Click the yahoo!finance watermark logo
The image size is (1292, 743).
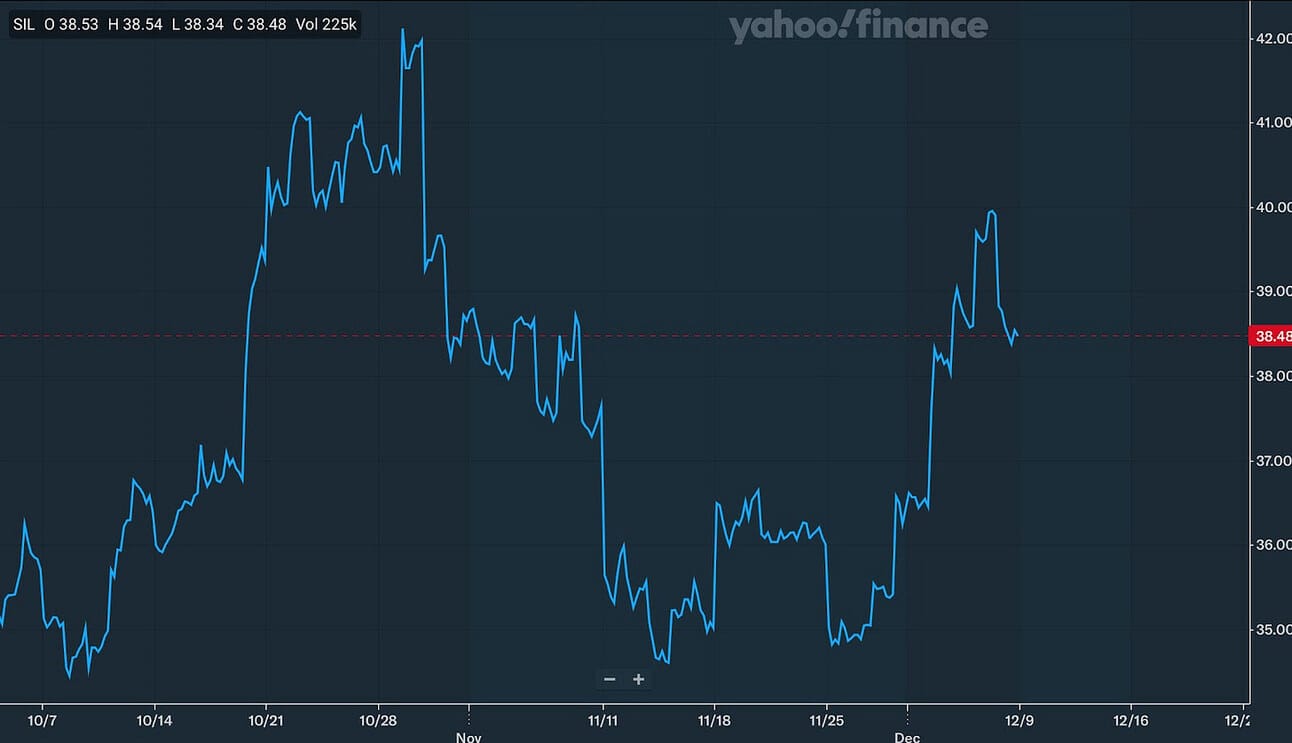[858, 27]
